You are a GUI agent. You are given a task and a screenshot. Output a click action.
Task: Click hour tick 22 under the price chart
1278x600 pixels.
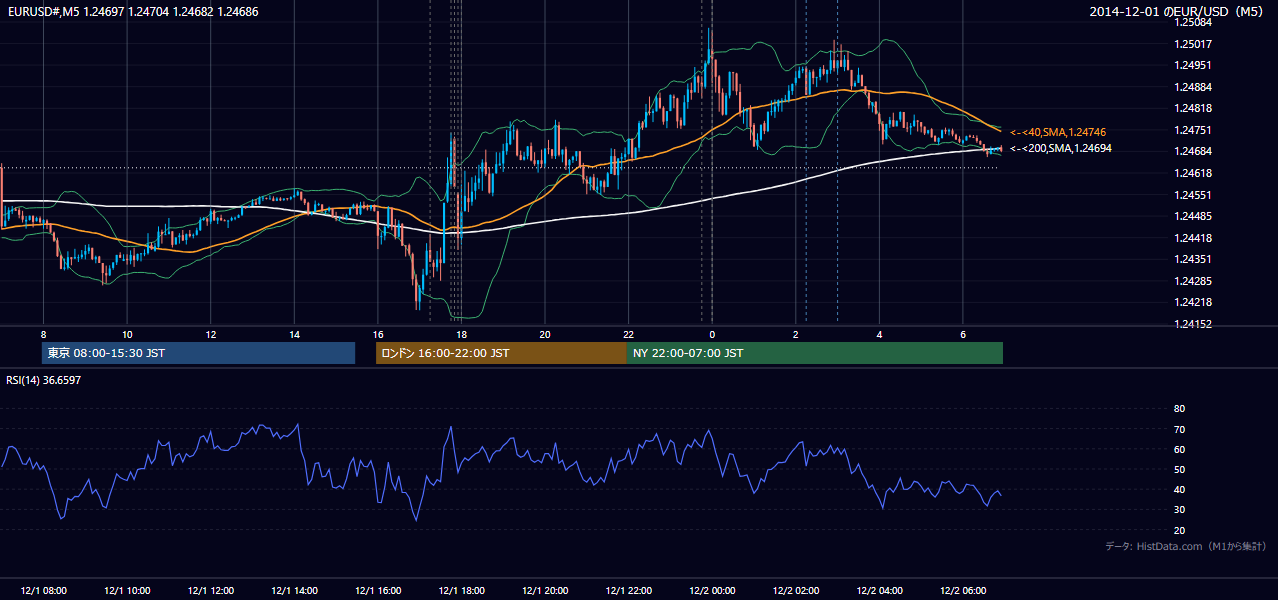628,334
